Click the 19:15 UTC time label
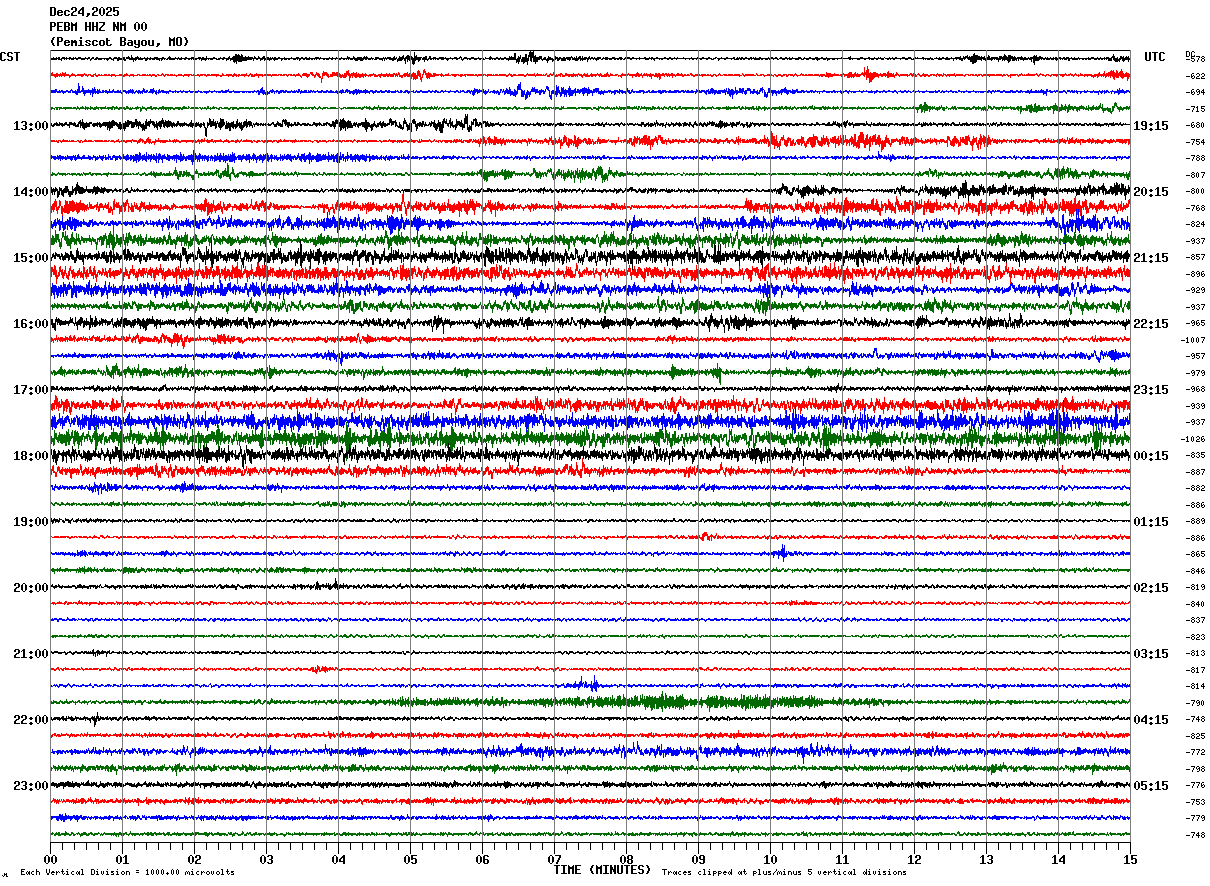Viewport: 1210px width, 886px height. (x=1151, y=126)
